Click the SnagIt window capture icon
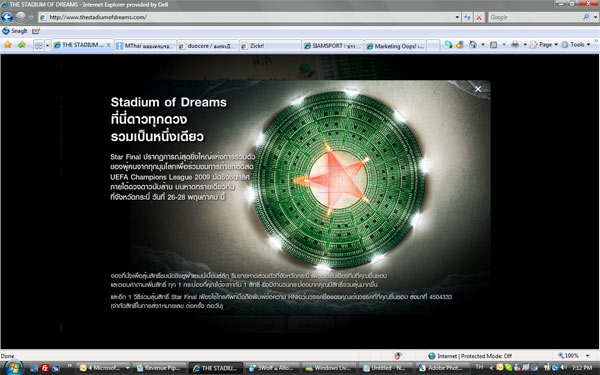600x375 pixels. point(36,31)
